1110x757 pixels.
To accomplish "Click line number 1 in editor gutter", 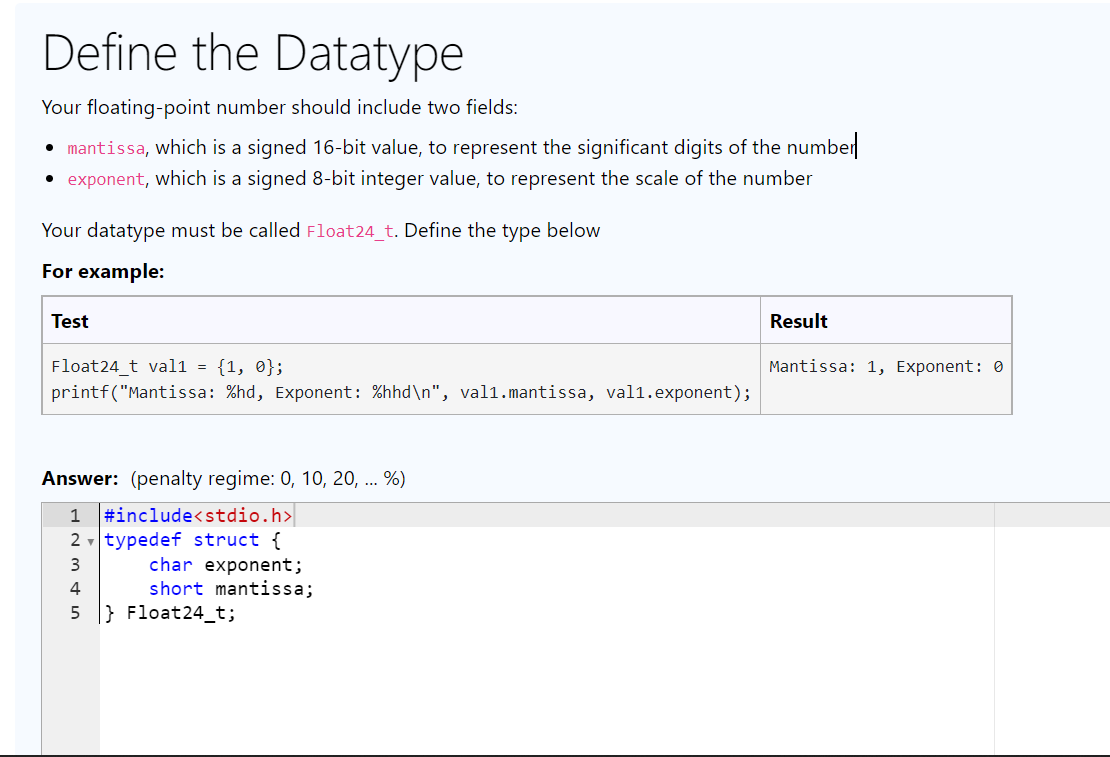I will pyautogui.click(x=74, y=516).
